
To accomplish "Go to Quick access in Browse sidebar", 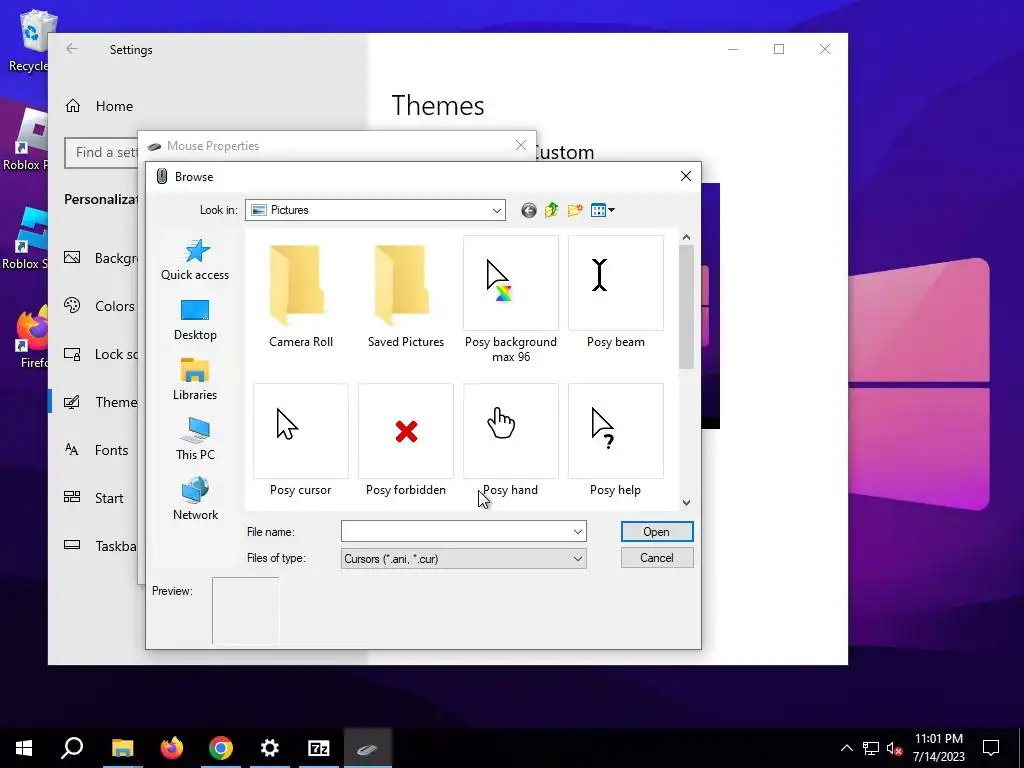I will pos(195,259).
